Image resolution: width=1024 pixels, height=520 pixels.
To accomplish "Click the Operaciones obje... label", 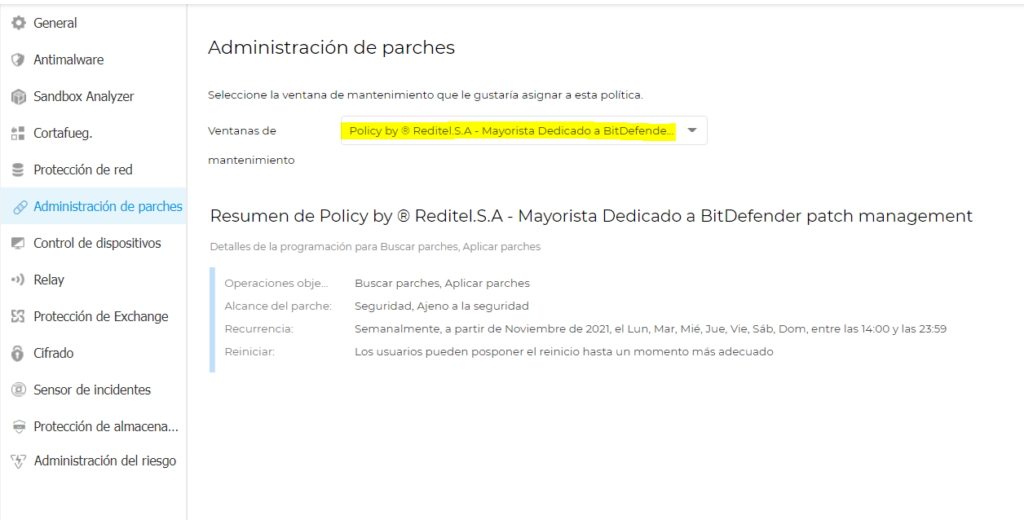I will tap(277, 284).
